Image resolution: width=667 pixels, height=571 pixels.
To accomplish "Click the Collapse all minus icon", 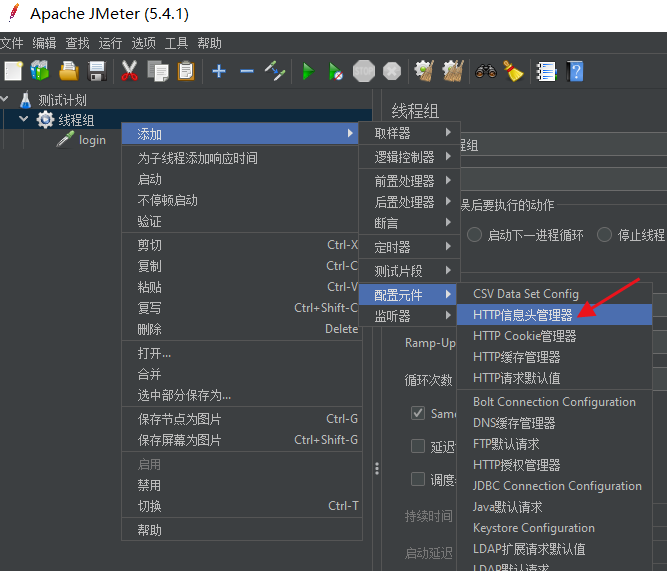I will click(x=247, y=71).
